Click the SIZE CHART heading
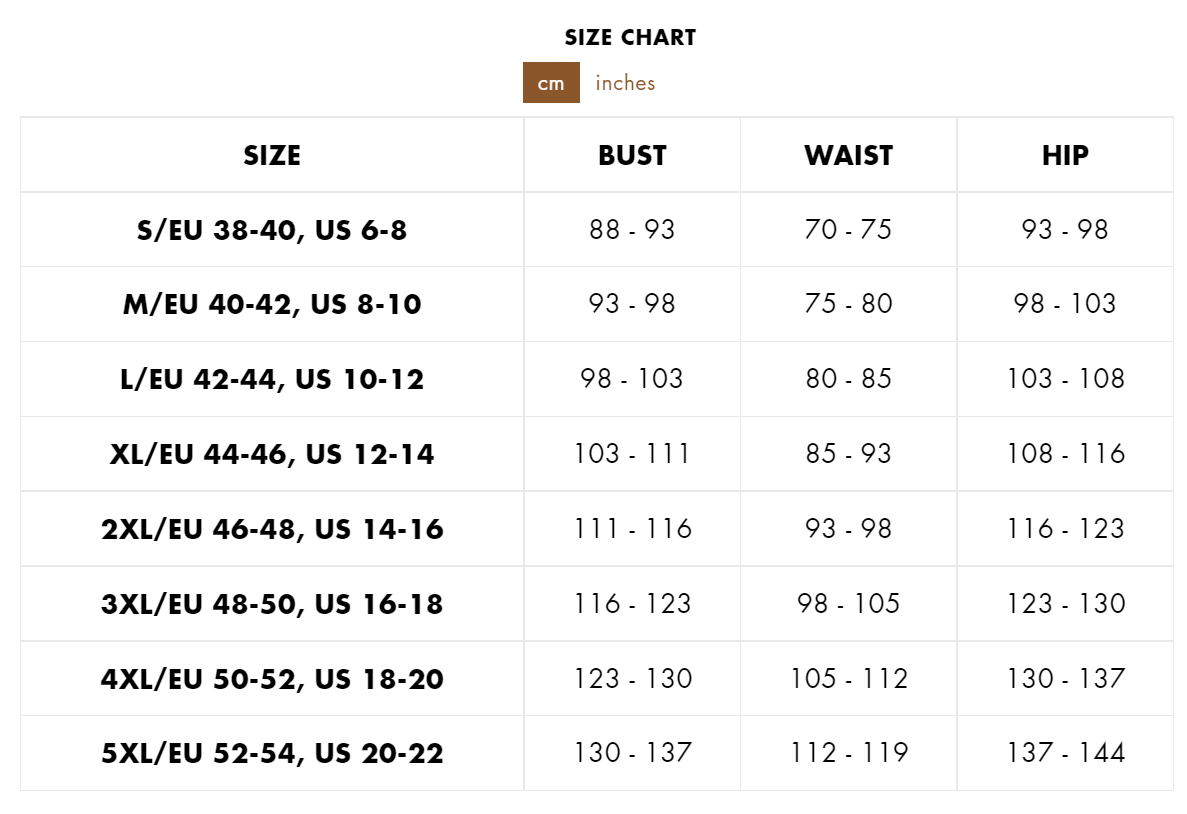This screenshot has height=814, width=1187. point(630,38)
